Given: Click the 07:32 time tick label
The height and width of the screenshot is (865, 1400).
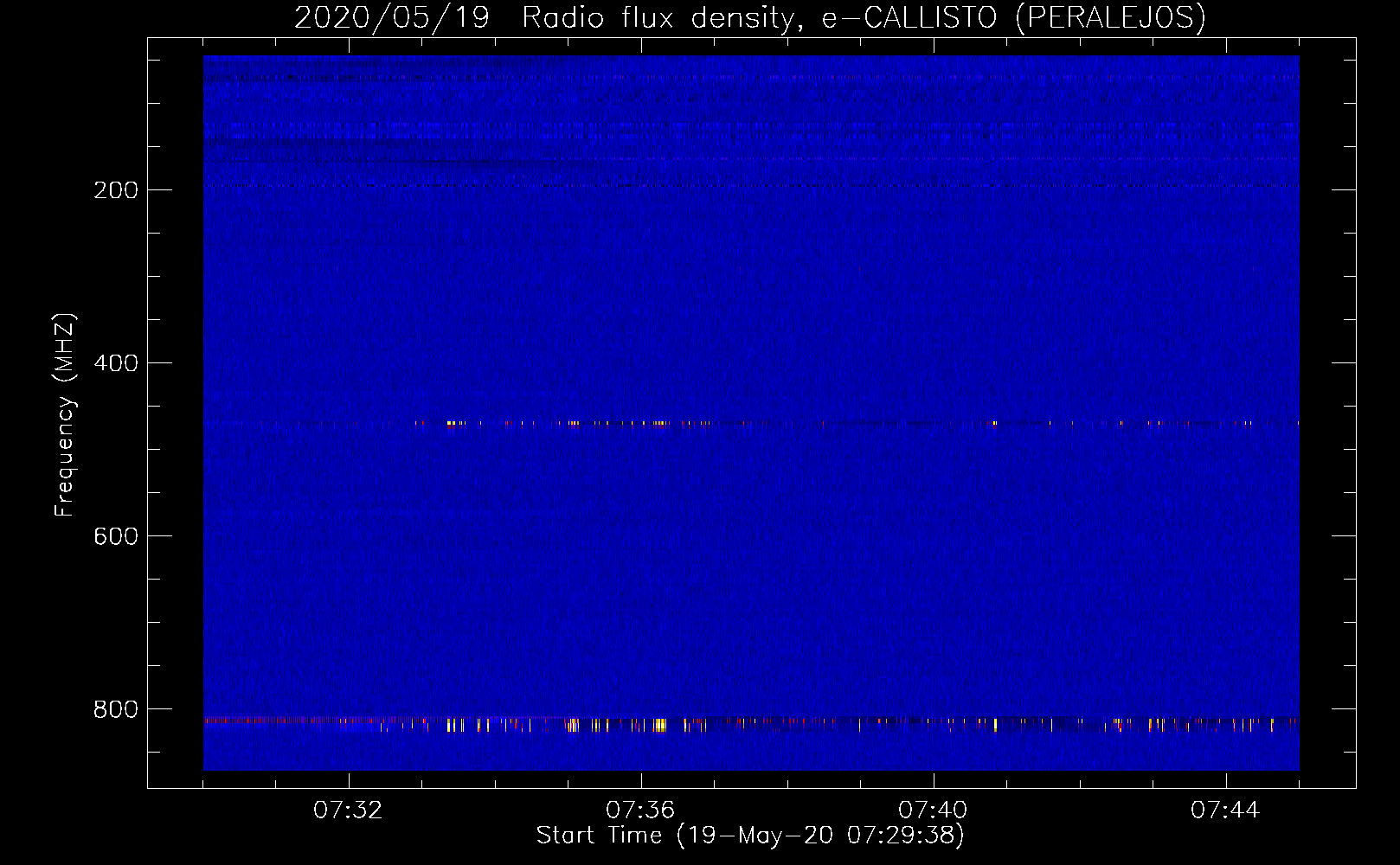Looking at the screenshot, I should [348, 811].
